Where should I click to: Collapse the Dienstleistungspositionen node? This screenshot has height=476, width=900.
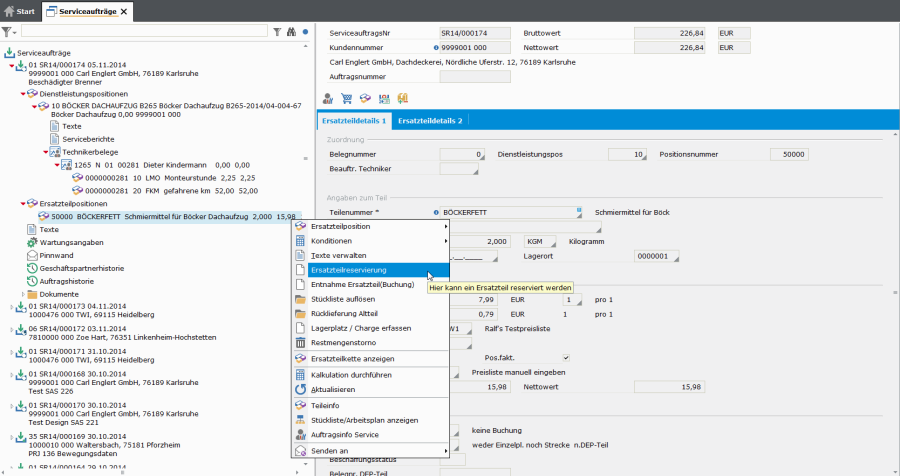point(23,94)
